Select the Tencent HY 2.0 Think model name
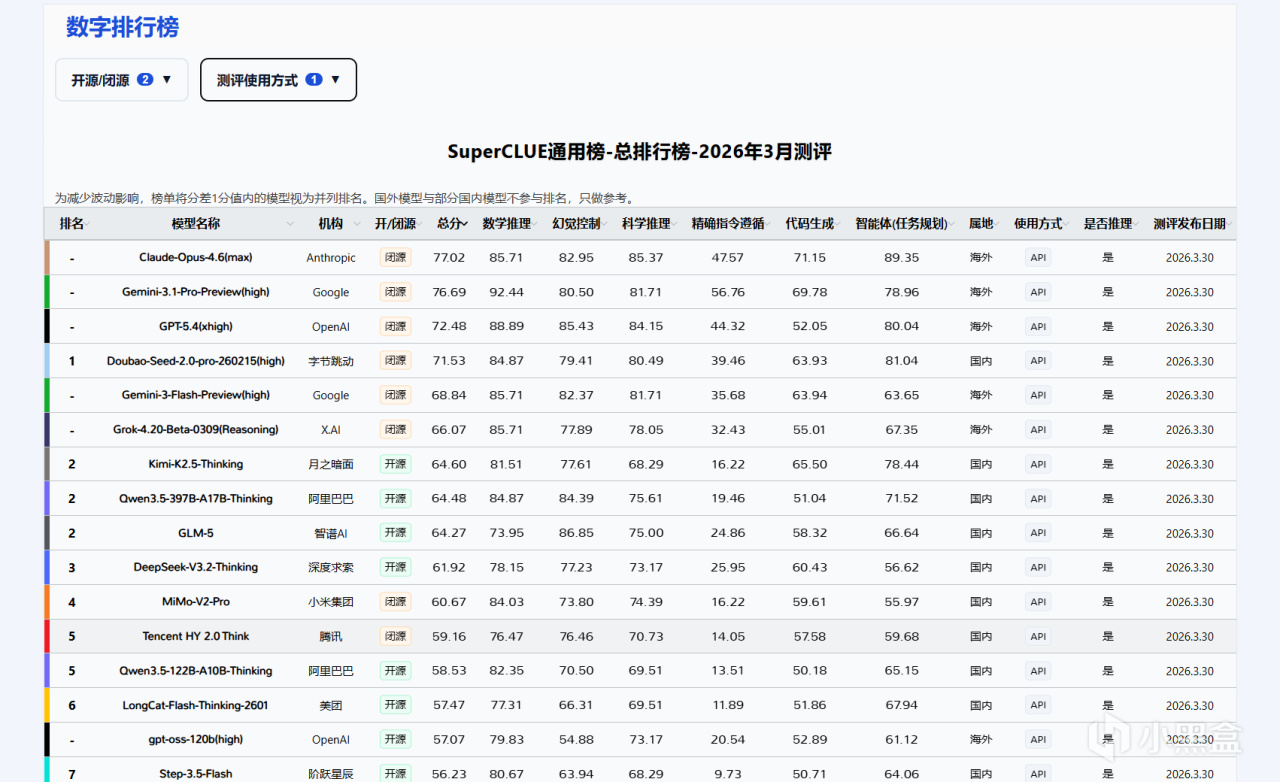This screenshot has width=1280, height=782. point(196,636)
